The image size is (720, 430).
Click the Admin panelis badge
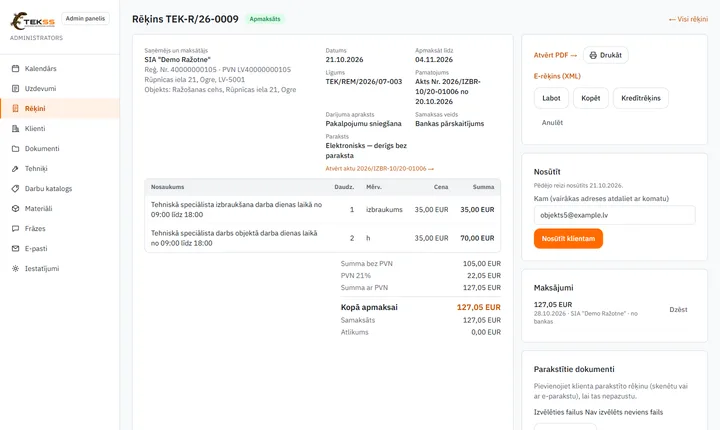coord(85,18)
